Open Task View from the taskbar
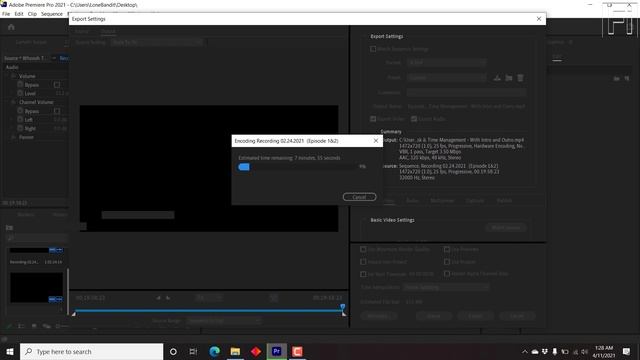This screenshot has width=640, height=360. click(193, 351)
